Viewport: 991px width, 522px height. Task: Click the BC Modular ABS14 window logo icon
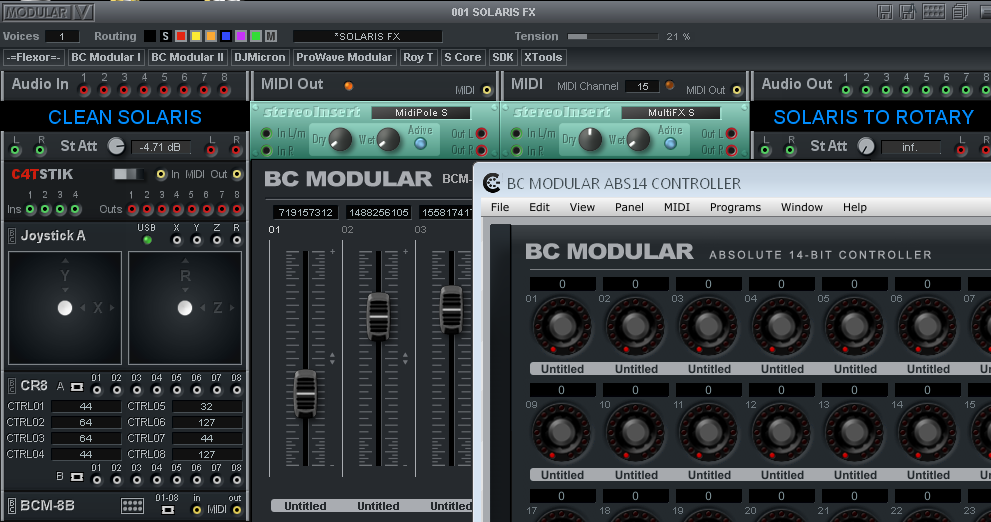492,183
